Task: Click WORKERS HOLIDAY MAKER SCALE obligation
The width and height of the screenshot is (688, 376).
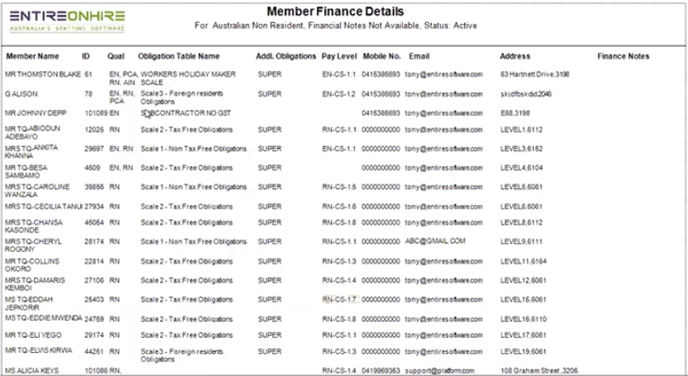Action: click(x=188, y=78)
